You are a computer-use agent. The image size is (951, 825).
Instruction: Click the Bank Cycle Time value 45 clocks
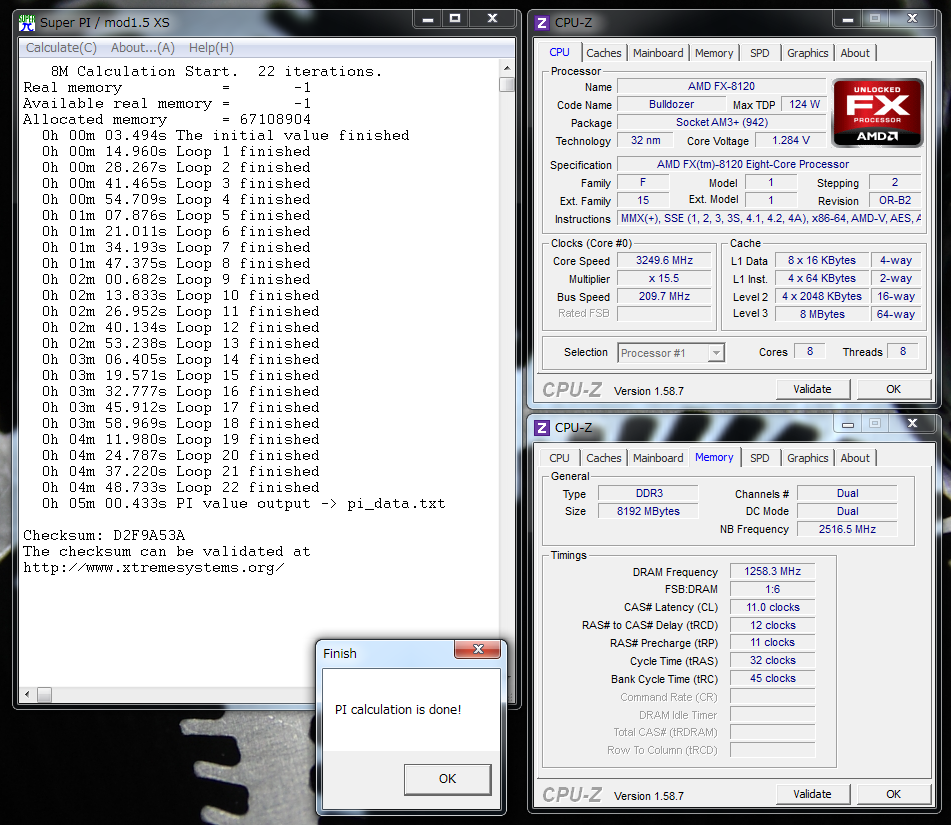773,679
